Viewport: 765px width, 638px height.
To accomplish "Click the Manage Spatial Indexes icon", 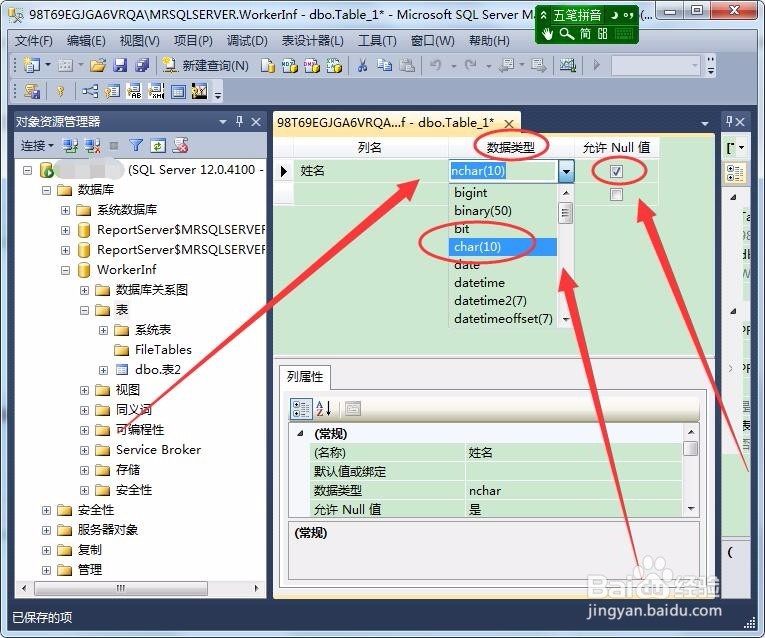I will click(200, 91).
